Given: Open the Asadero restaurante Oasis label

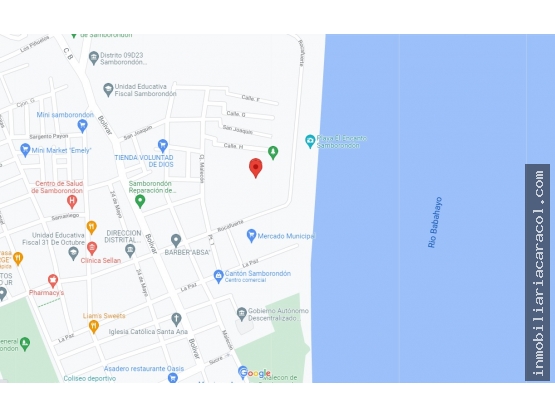Looking at the screenshot, I should click(144, 369).
